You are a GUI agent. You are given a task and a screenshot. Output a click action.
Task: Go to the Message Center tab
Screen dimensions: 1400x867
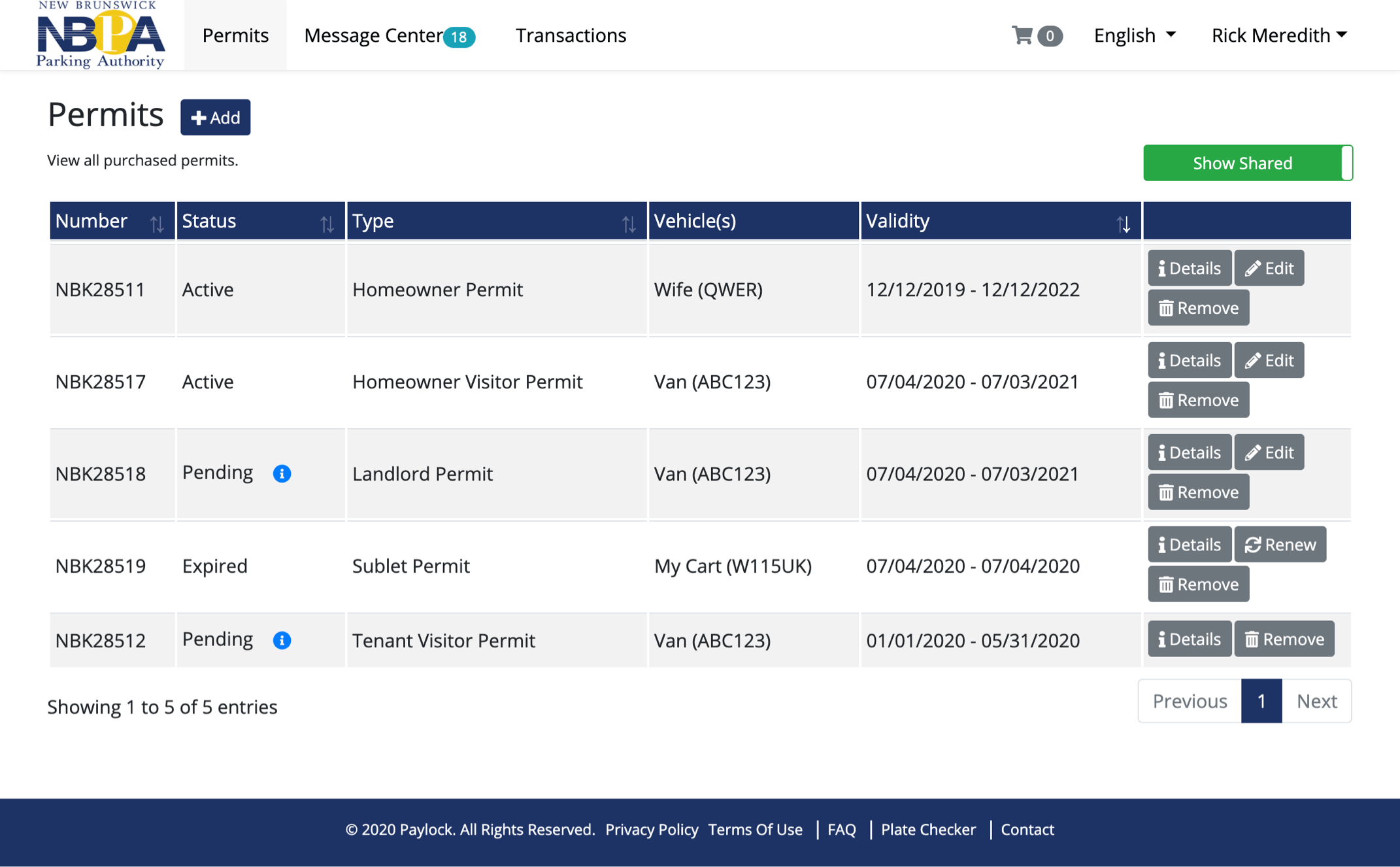[x=373, y=35]
